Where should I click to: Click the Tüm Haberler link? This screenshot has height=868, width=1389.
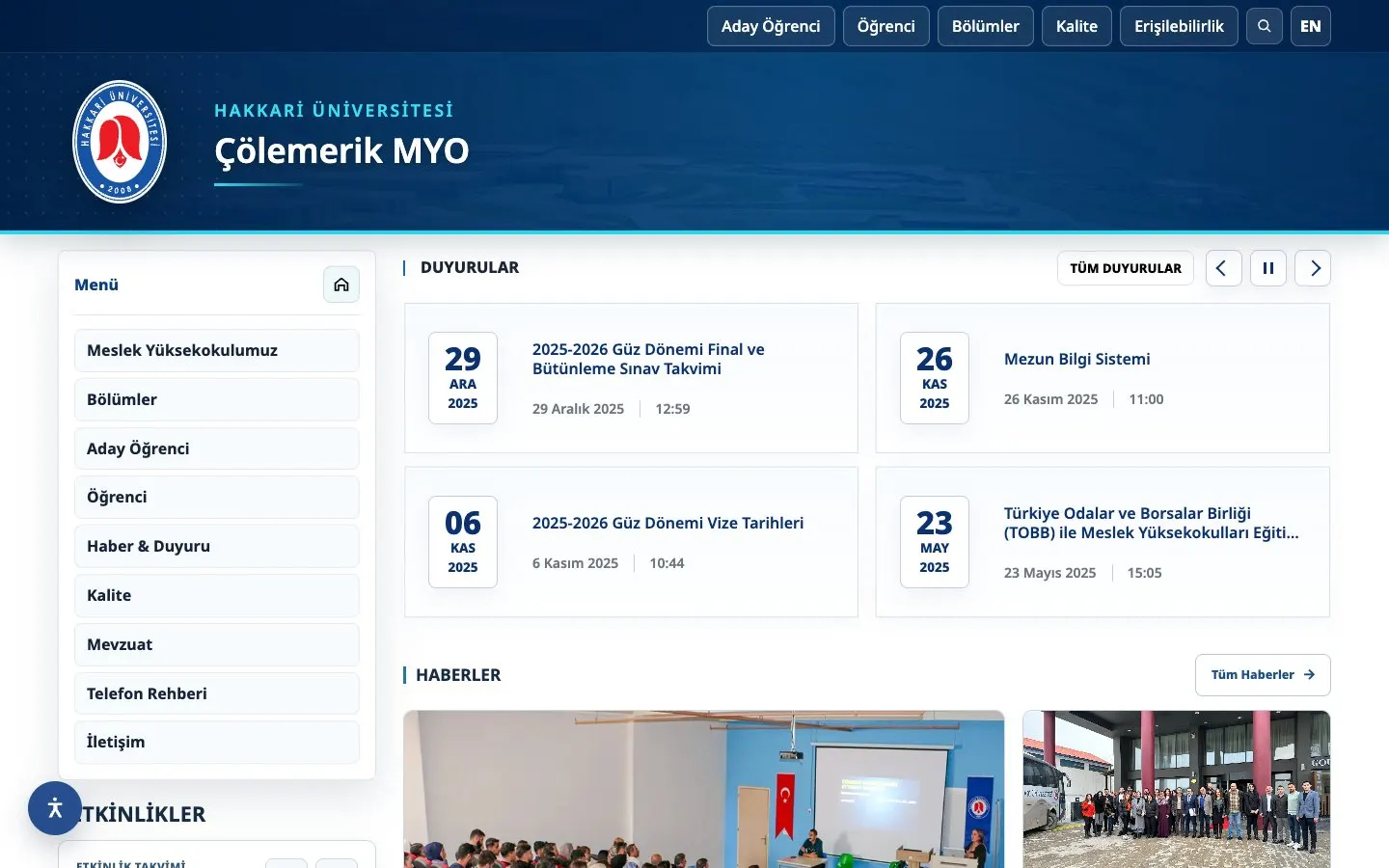pyautogui.click(x=1263, y=675)
